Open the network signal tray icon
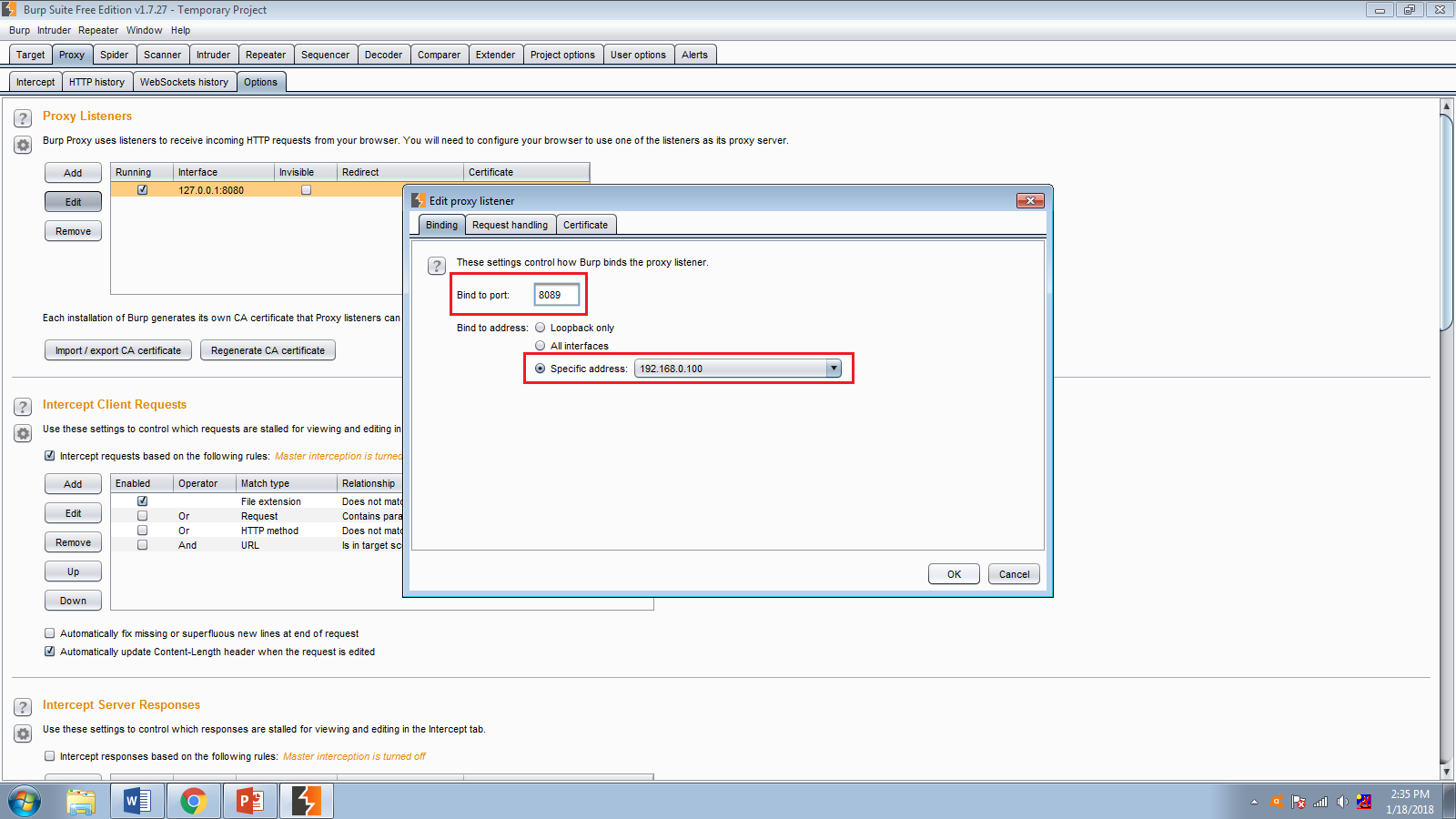 [1320, 802]
